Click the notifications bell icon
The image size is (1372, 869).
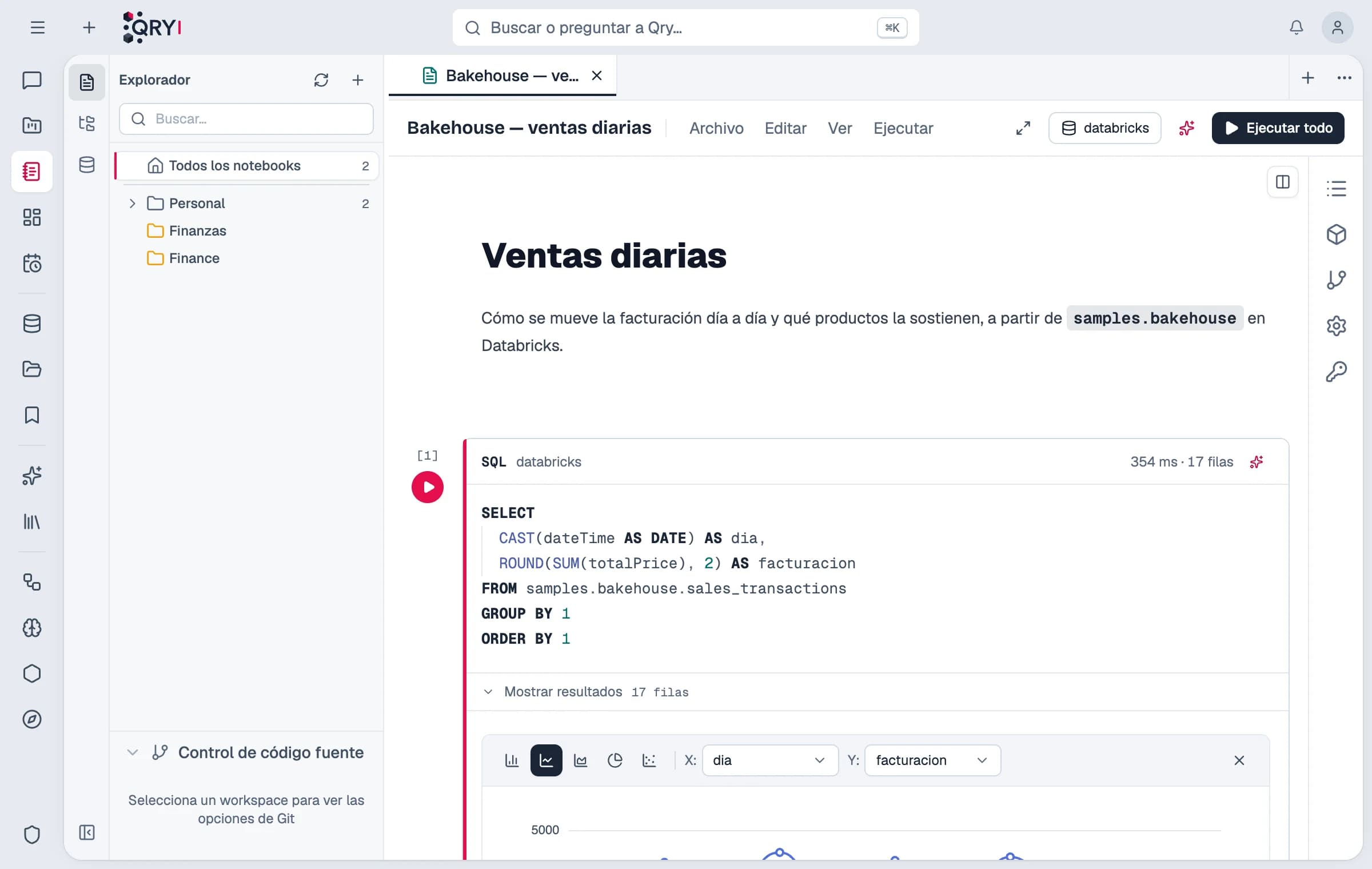tap(1297, 27)
